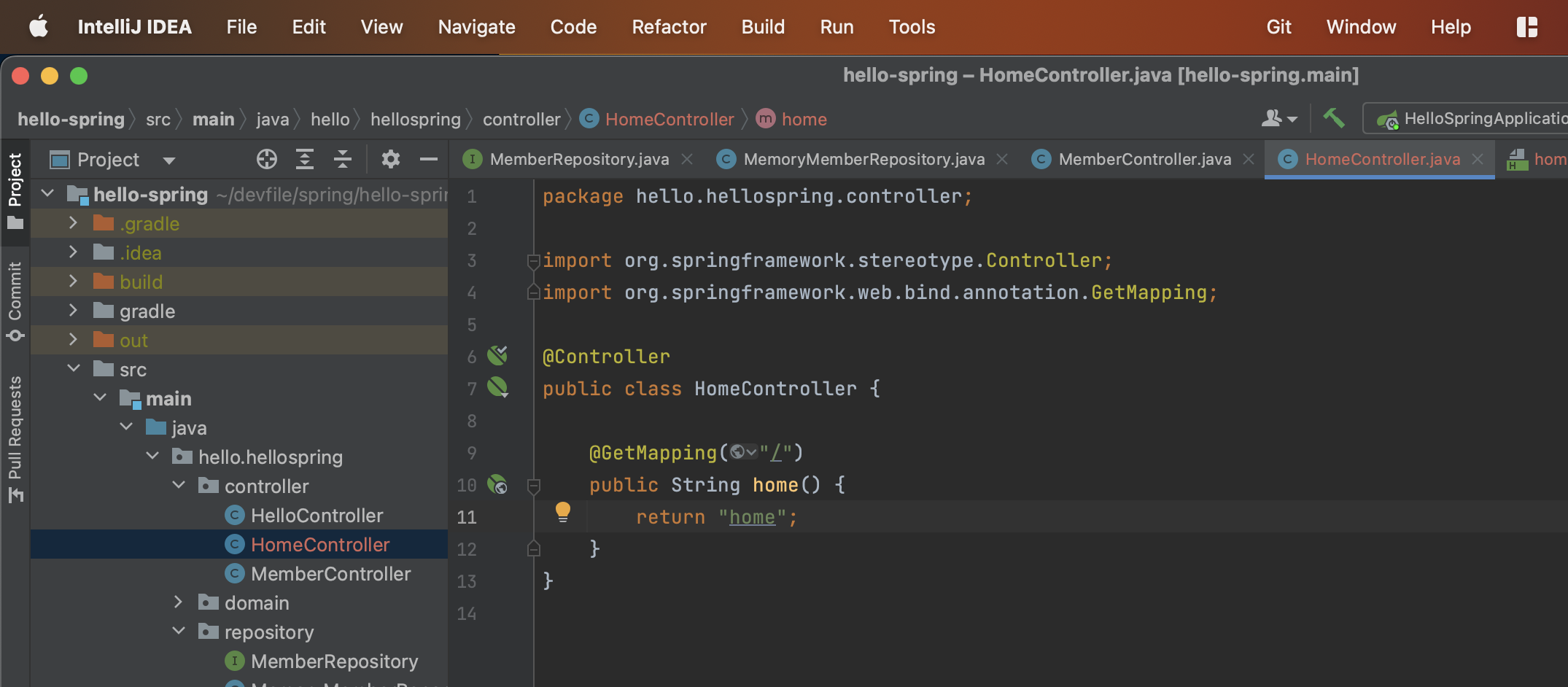Open the Refactor menu
Screen dimensions: 1568x687
point(669,27)
